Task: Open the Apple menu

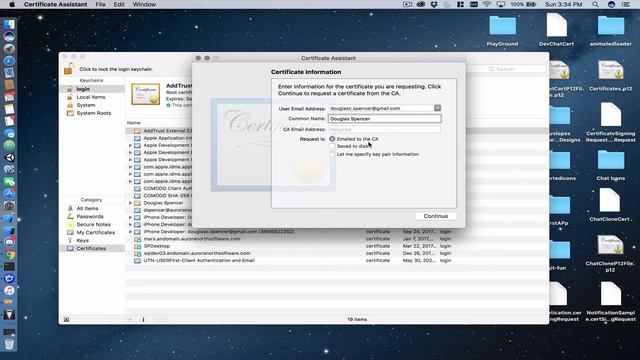Action: 12,4
